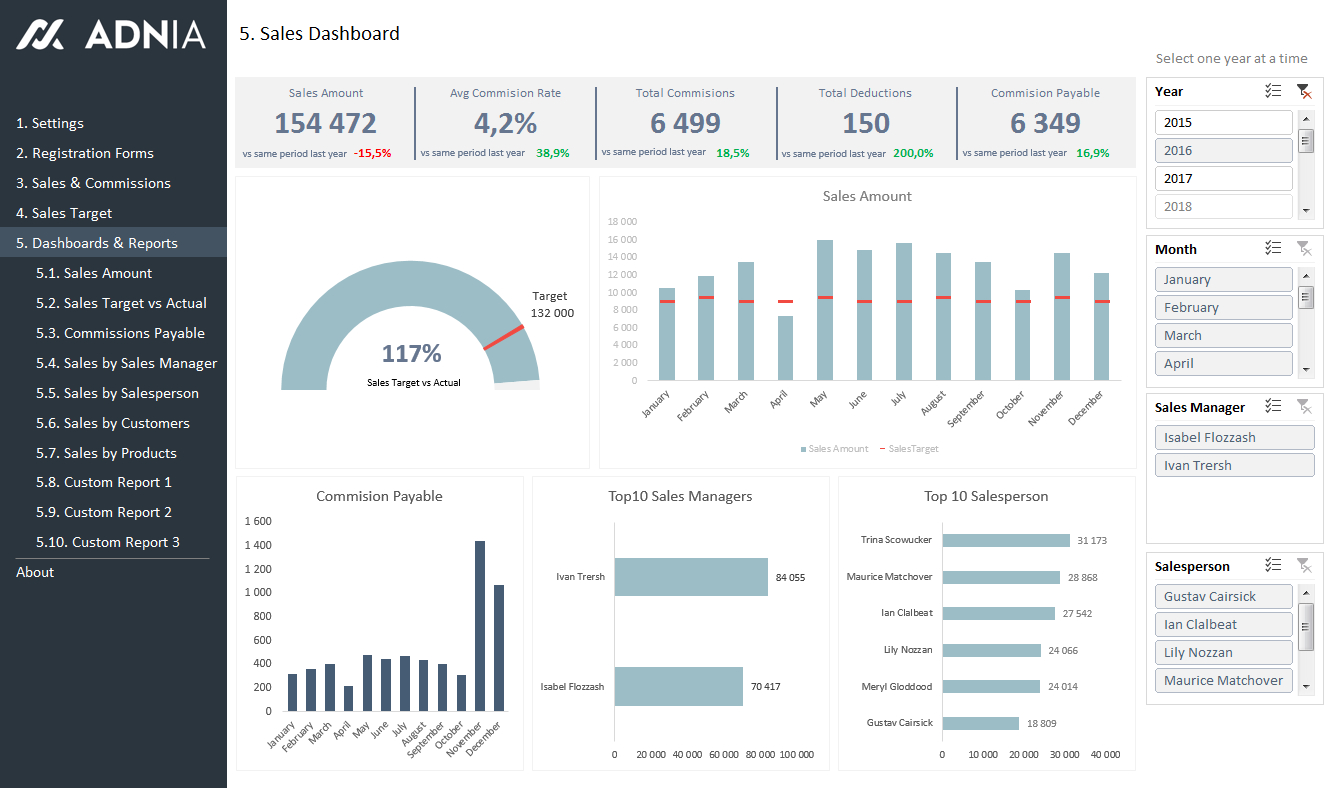Clear the Salesperson slicer filter
Screen dimensions: 1331x788
coord(1304,565)
